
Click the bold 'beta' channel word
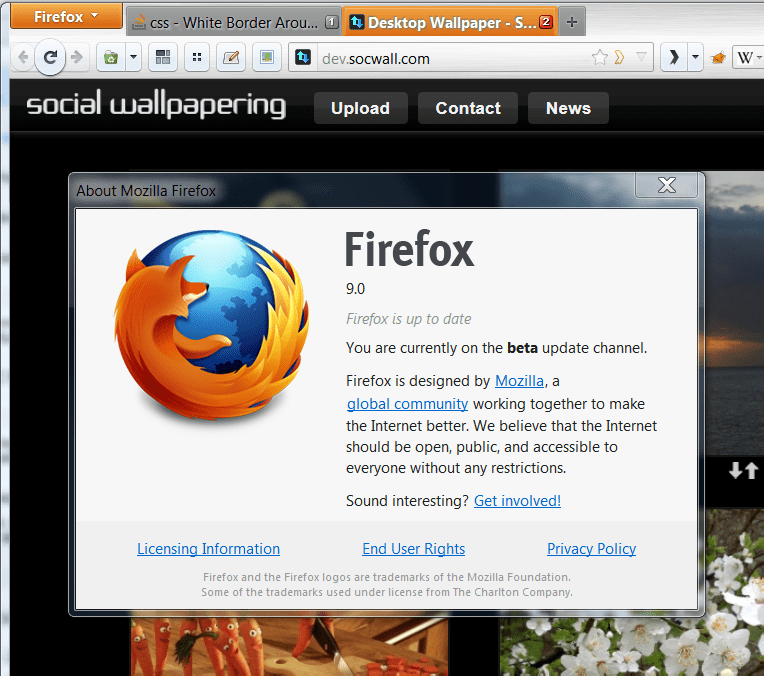click(522, 348)
